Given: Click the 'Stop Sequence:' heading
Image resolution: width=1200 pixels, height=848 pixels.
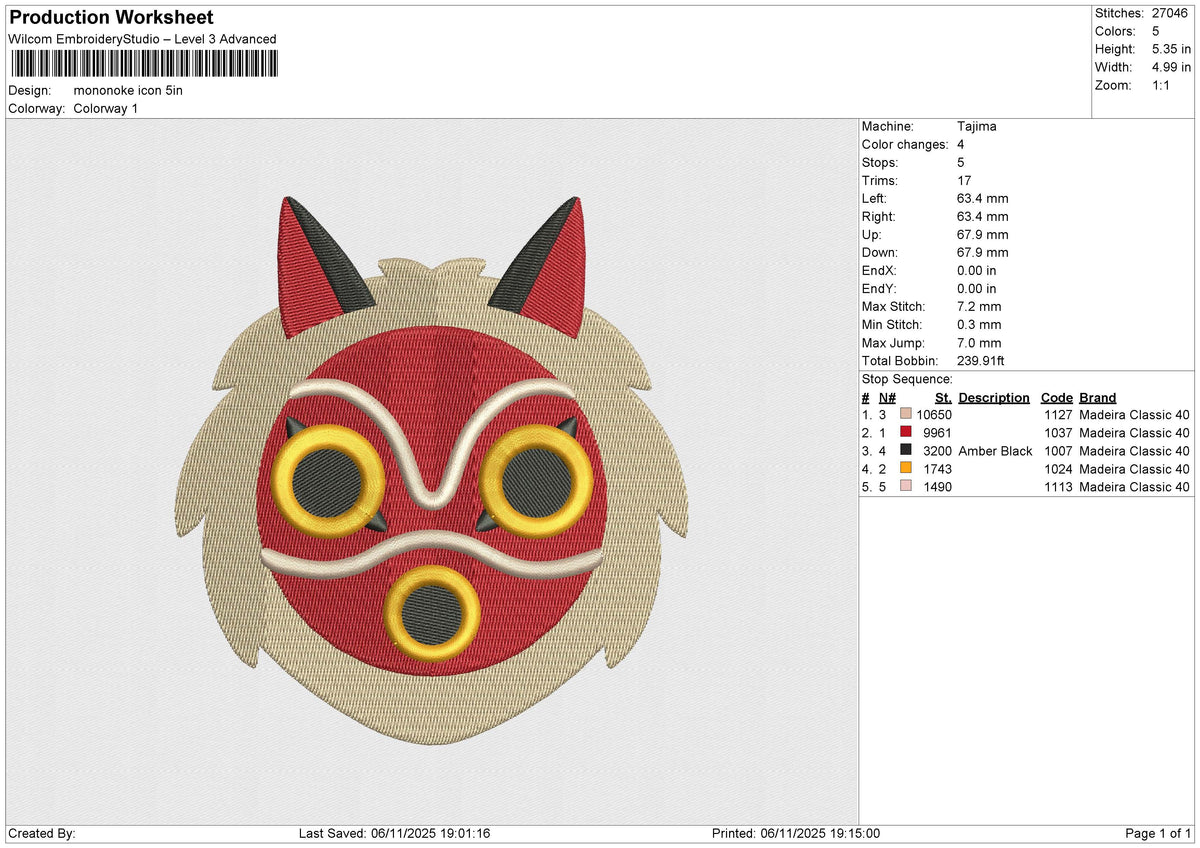Looking at the screenshot, I should click(907, 380).
